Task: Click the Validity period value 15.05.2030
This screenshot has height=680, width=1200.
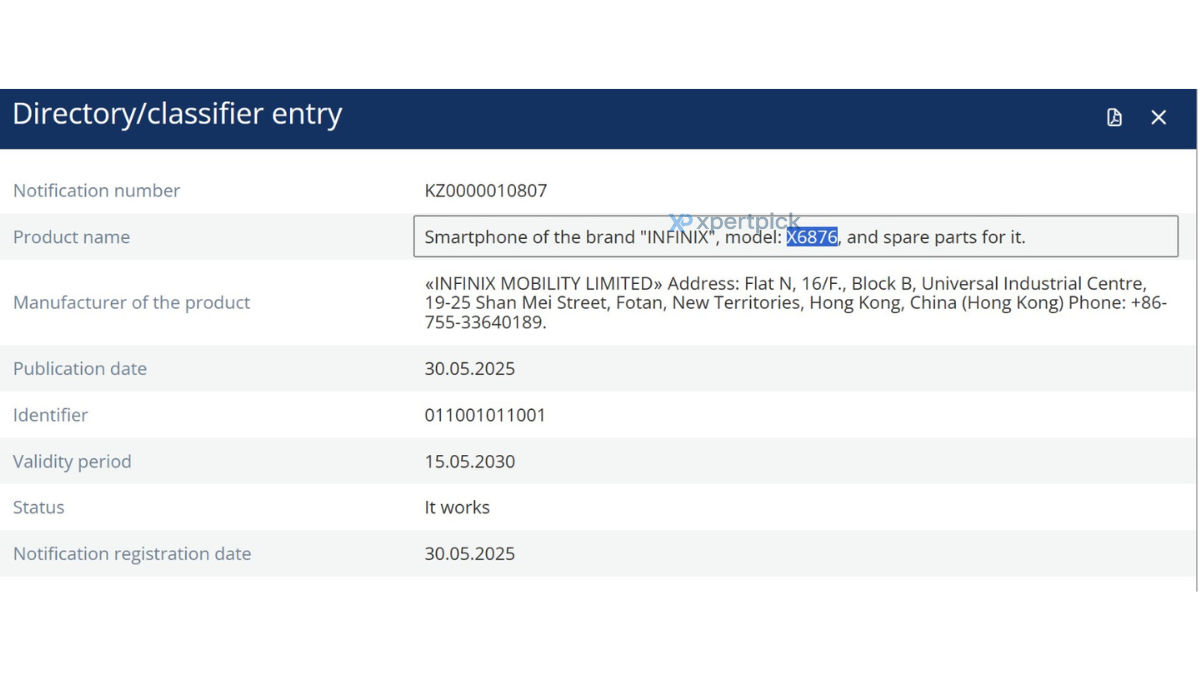Action: click(470, 461)
